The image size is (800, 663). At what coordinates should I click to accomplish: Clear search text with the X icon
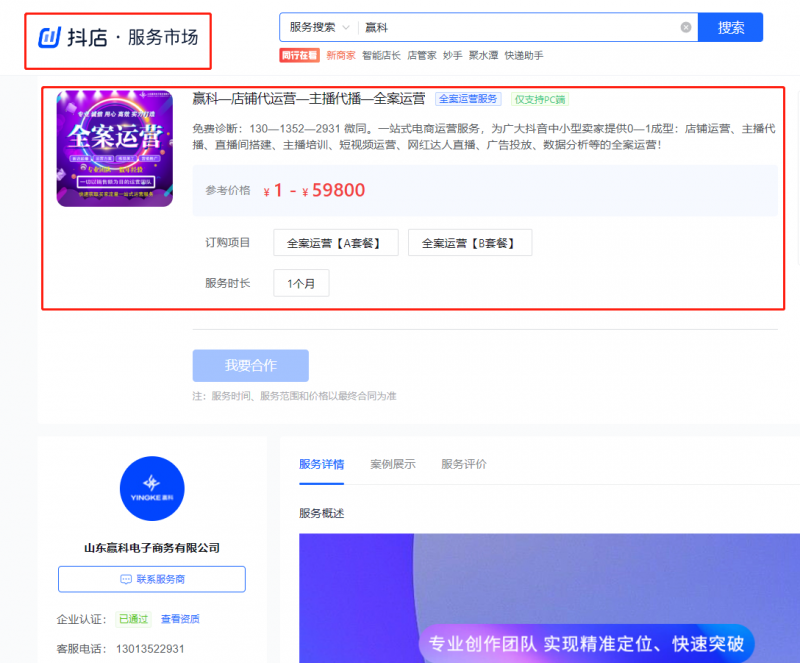tap(686, 28)
